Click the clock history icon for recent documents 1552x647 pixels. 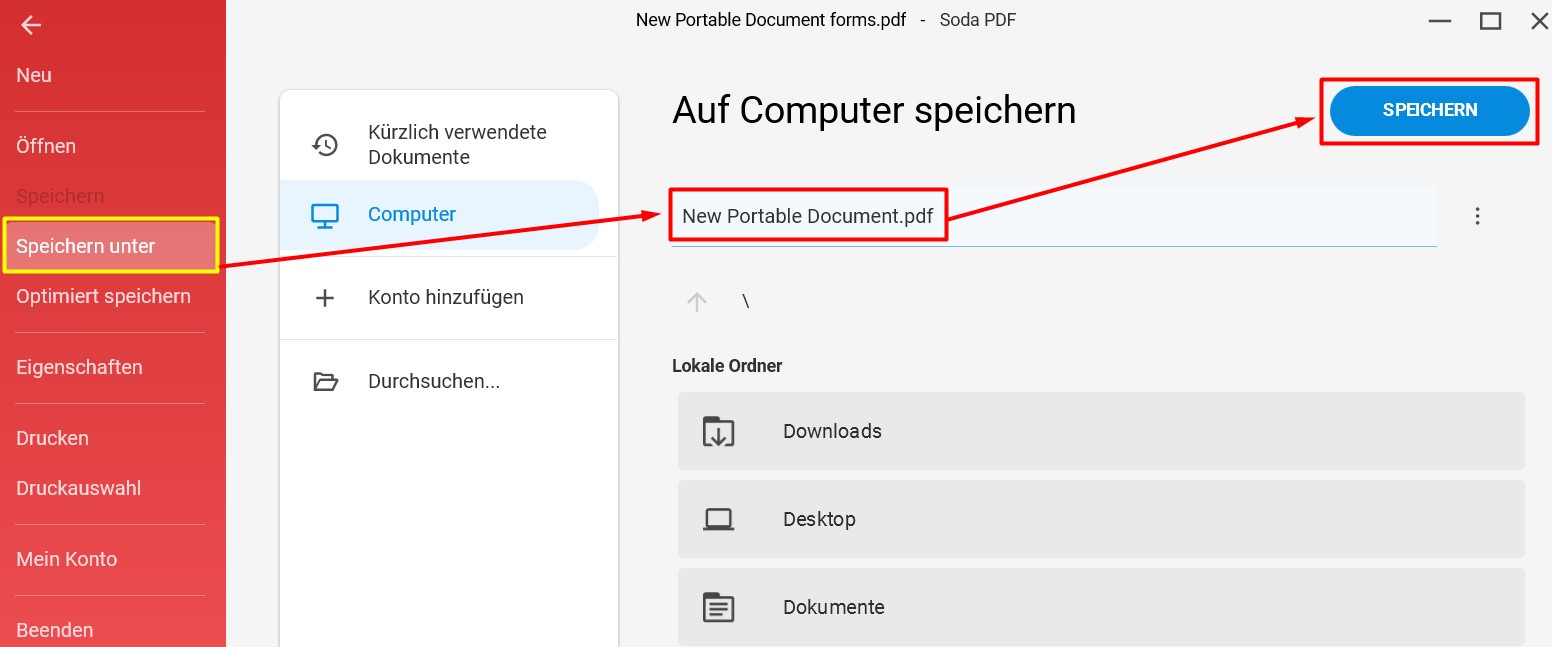[325, 145]
